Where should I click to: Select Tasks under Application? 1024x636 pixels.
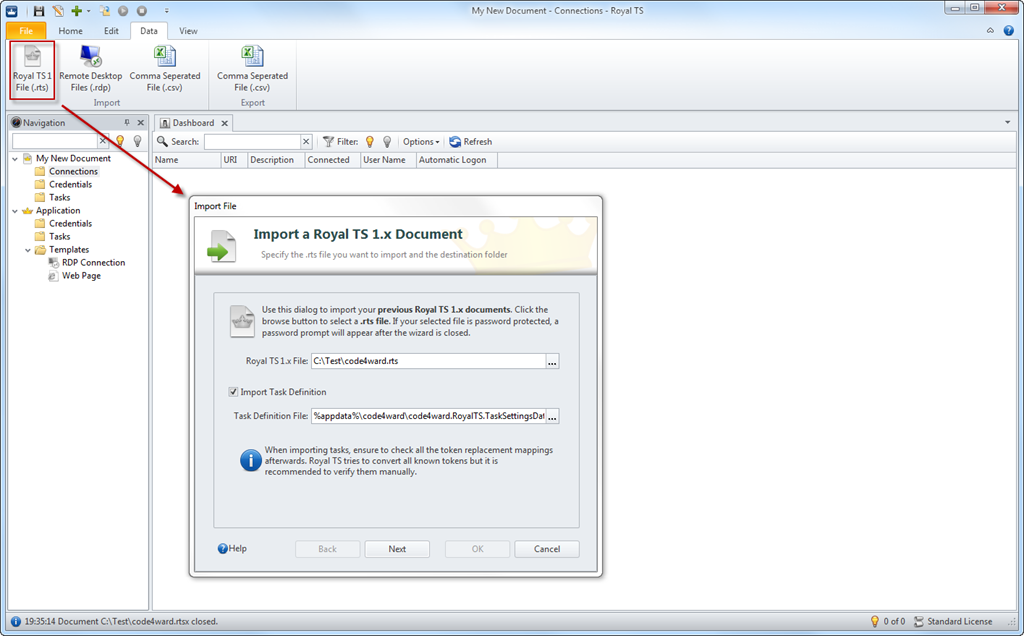click(59, 236)
